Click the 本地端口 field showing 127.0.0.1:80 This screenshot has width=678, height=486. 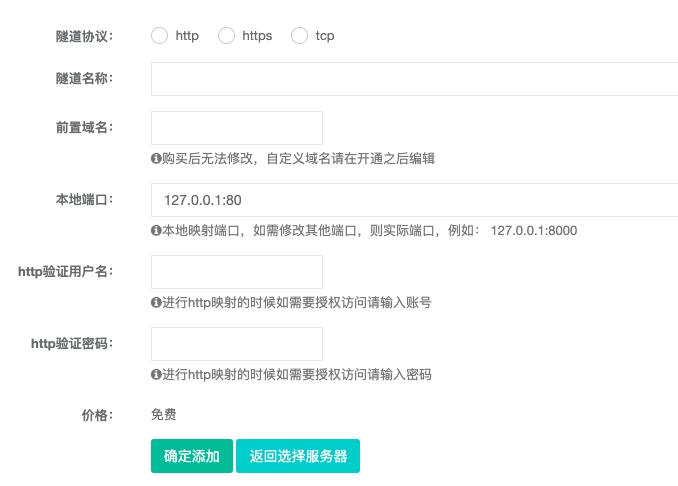[414, 200]
